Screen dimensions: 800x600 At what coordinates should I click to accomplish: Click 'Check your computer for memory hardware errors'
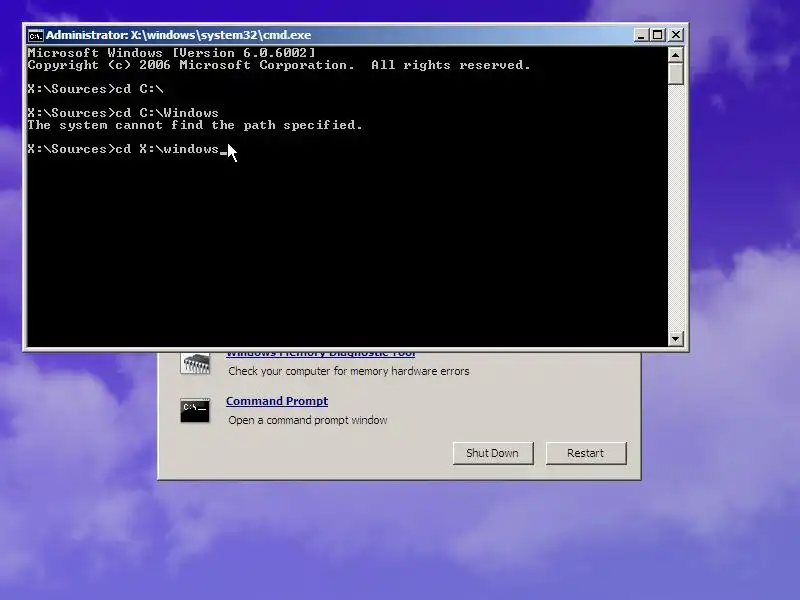click(x=348, y=371)
